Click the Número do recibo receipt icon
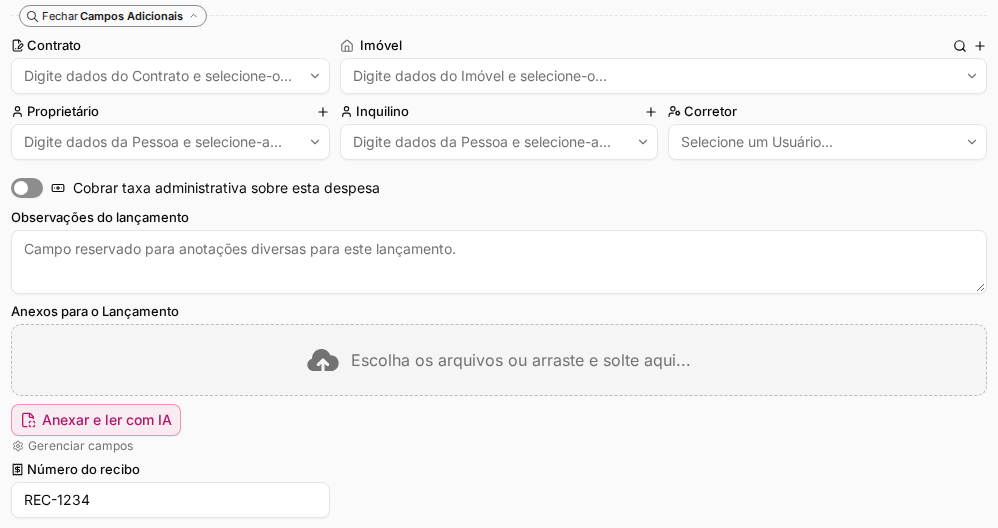Image resolution: width=998 pixels, height=528 pixels. 18,470
